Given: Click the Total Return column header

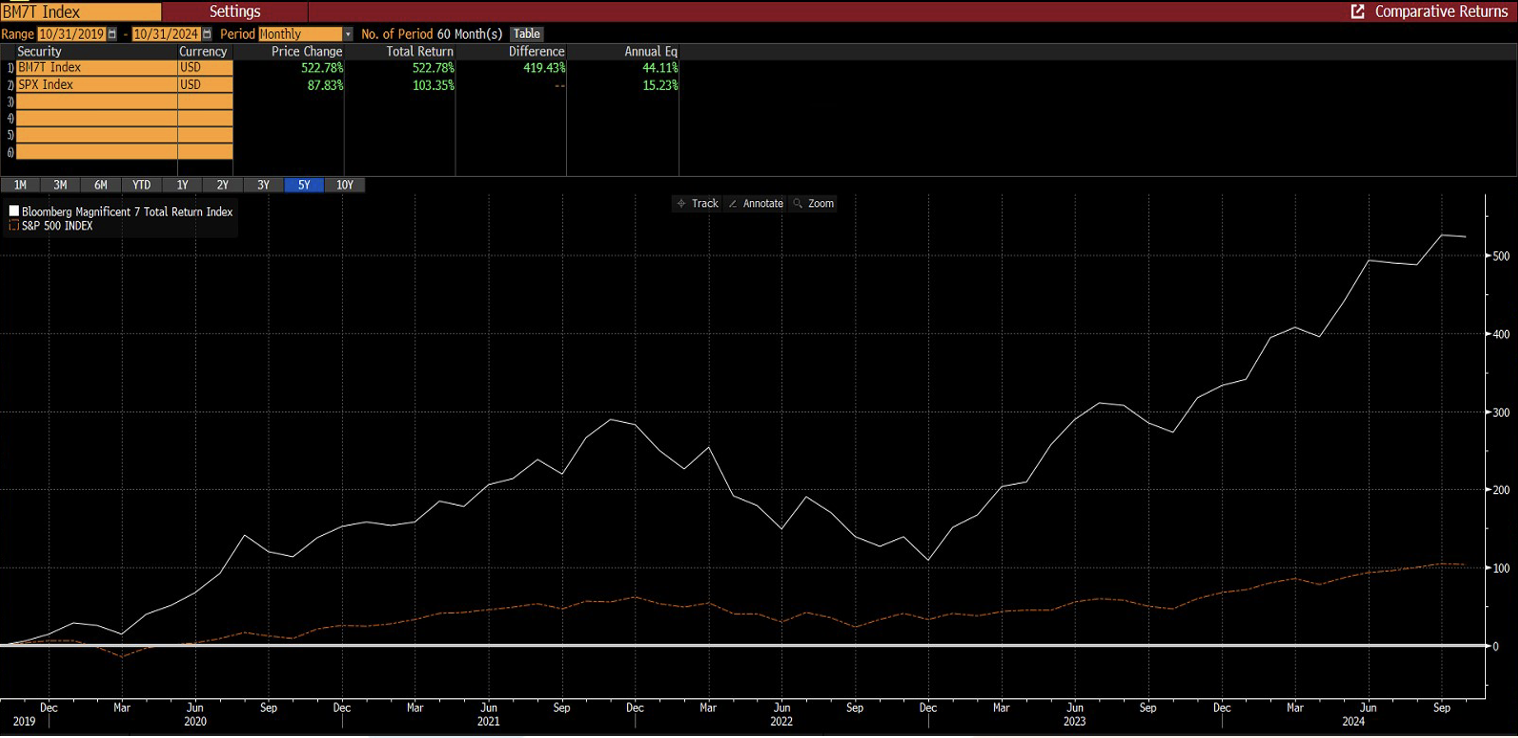Looking at the screenshot, I should click(420, 51).
